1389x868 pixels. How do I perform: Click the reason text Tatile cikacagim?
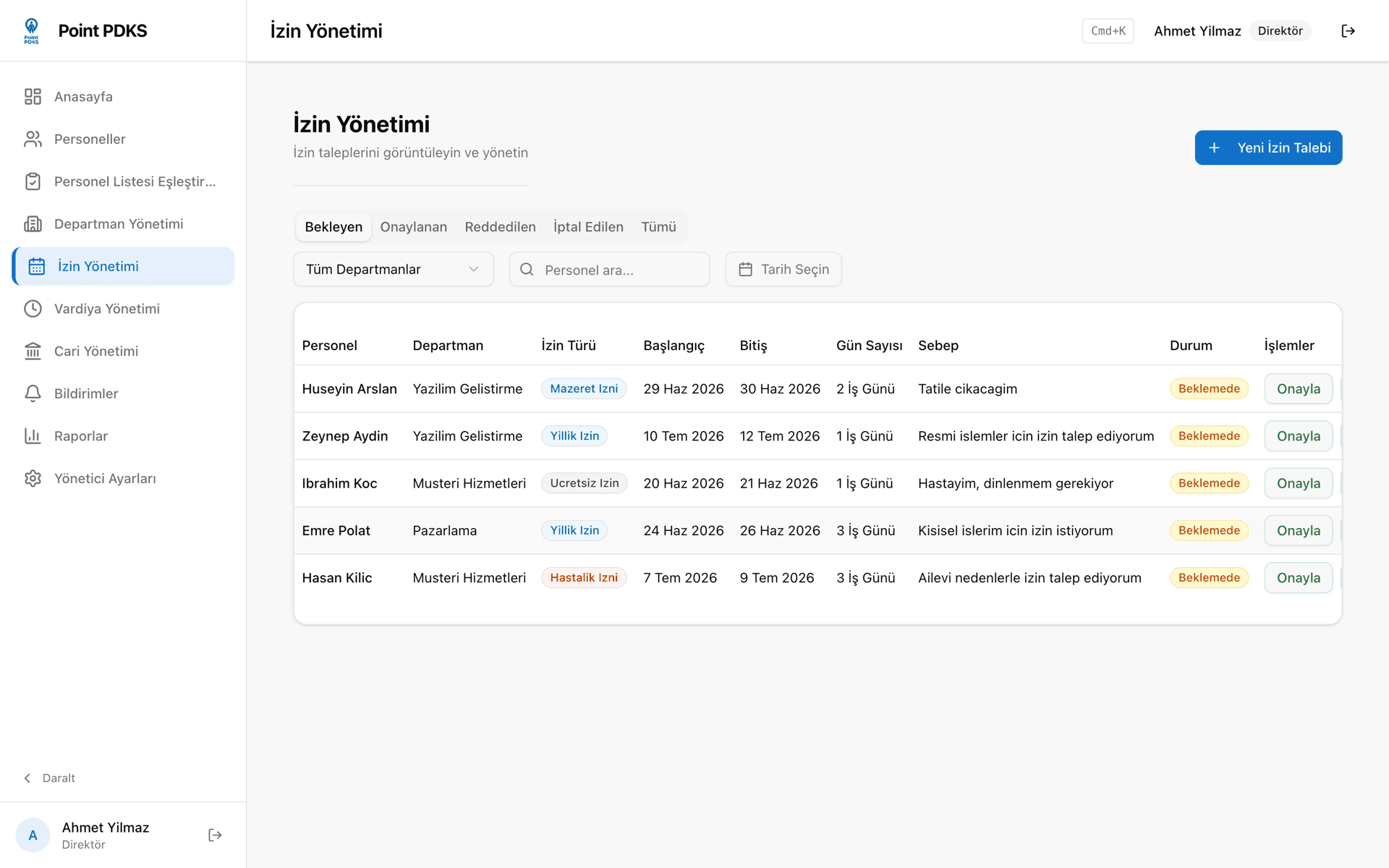[967, 389]
